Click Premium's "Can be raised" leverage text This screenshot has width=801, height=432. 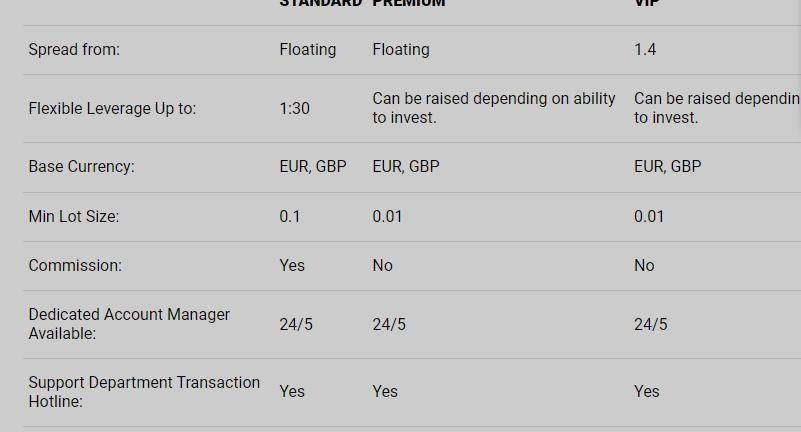[494, 108]
